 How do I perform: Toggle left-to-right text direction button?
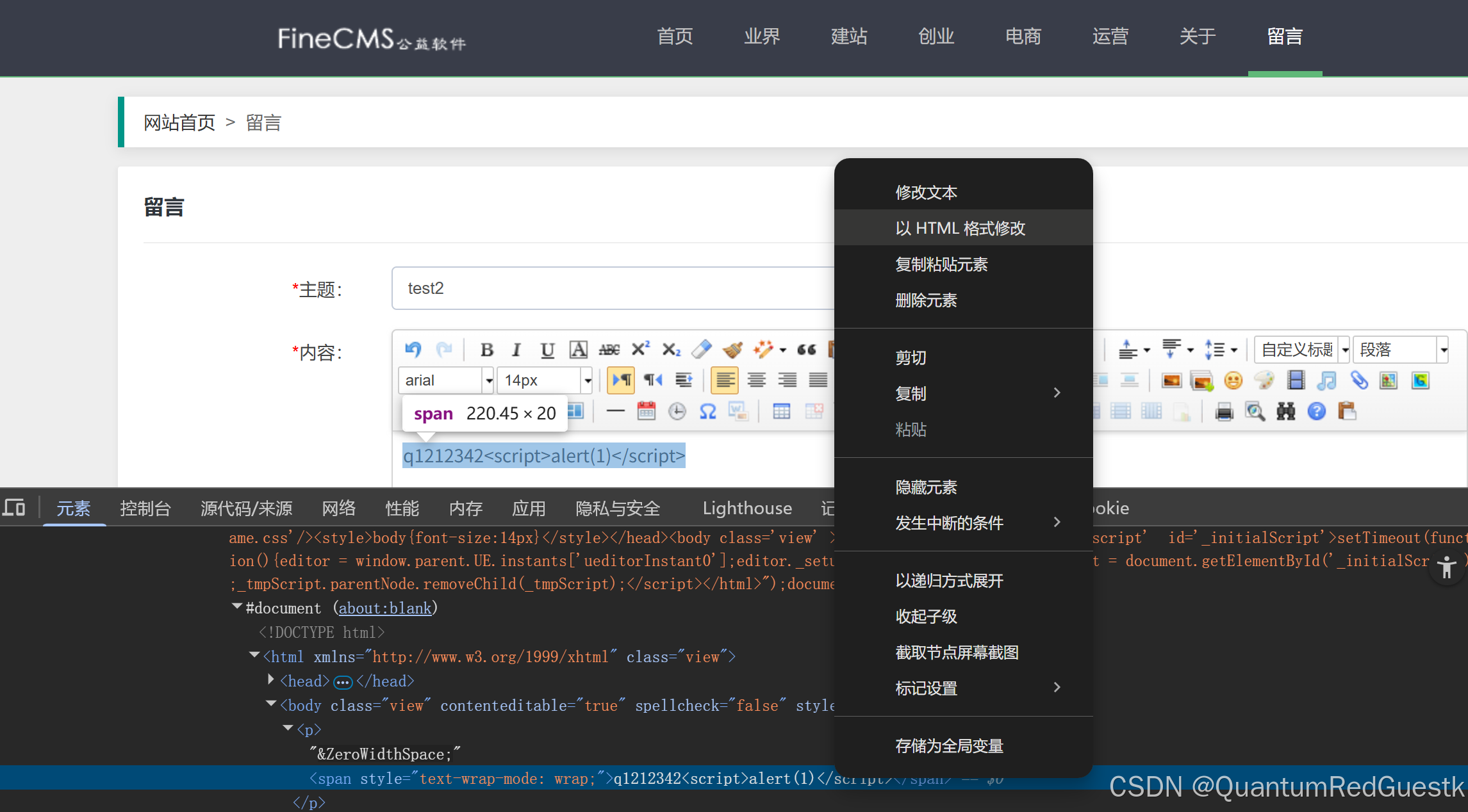pyautogui.click(x=621, y=380)
